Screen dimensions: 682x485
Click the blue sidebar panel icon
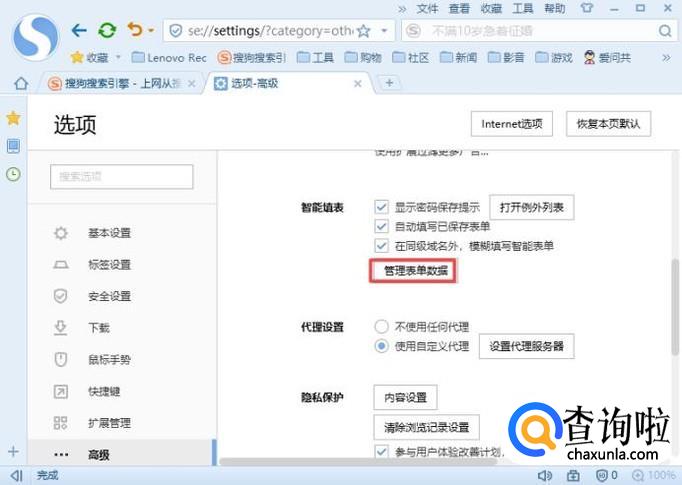click(x=13, y=146)
